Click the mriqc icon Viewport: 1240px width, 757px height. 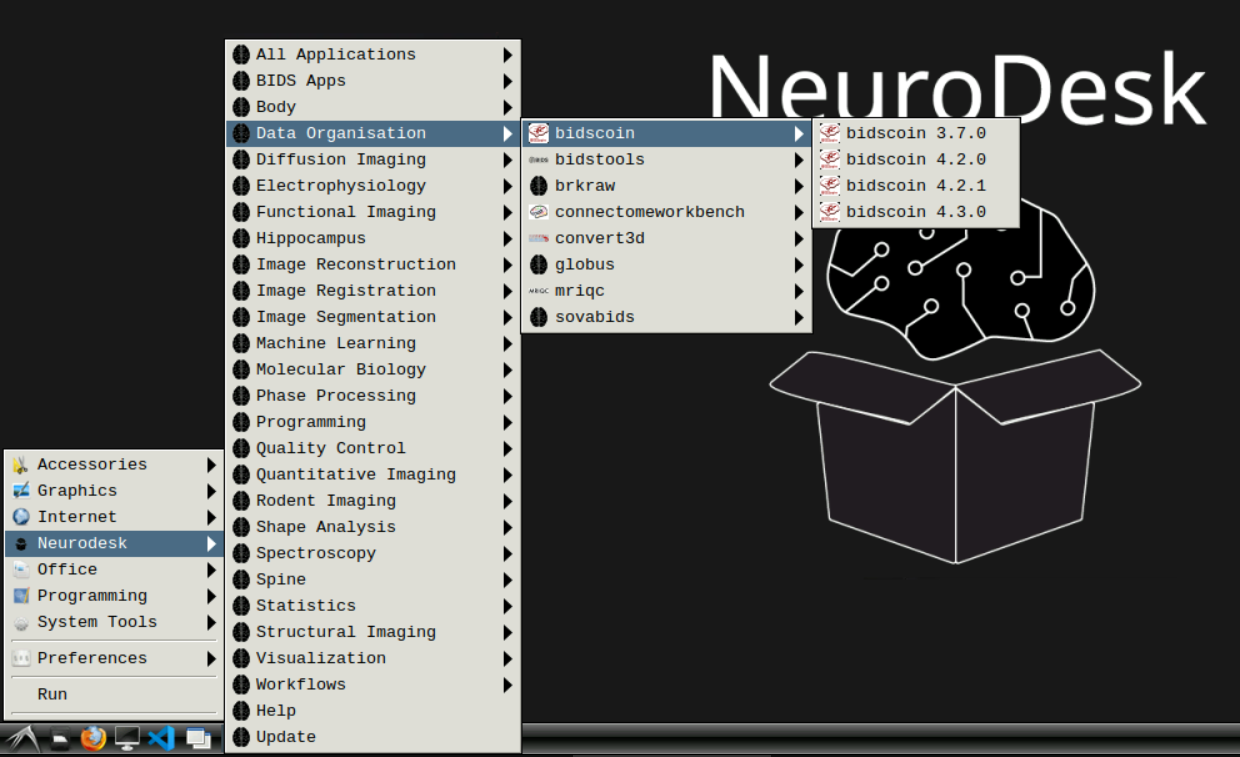[539, 291]
